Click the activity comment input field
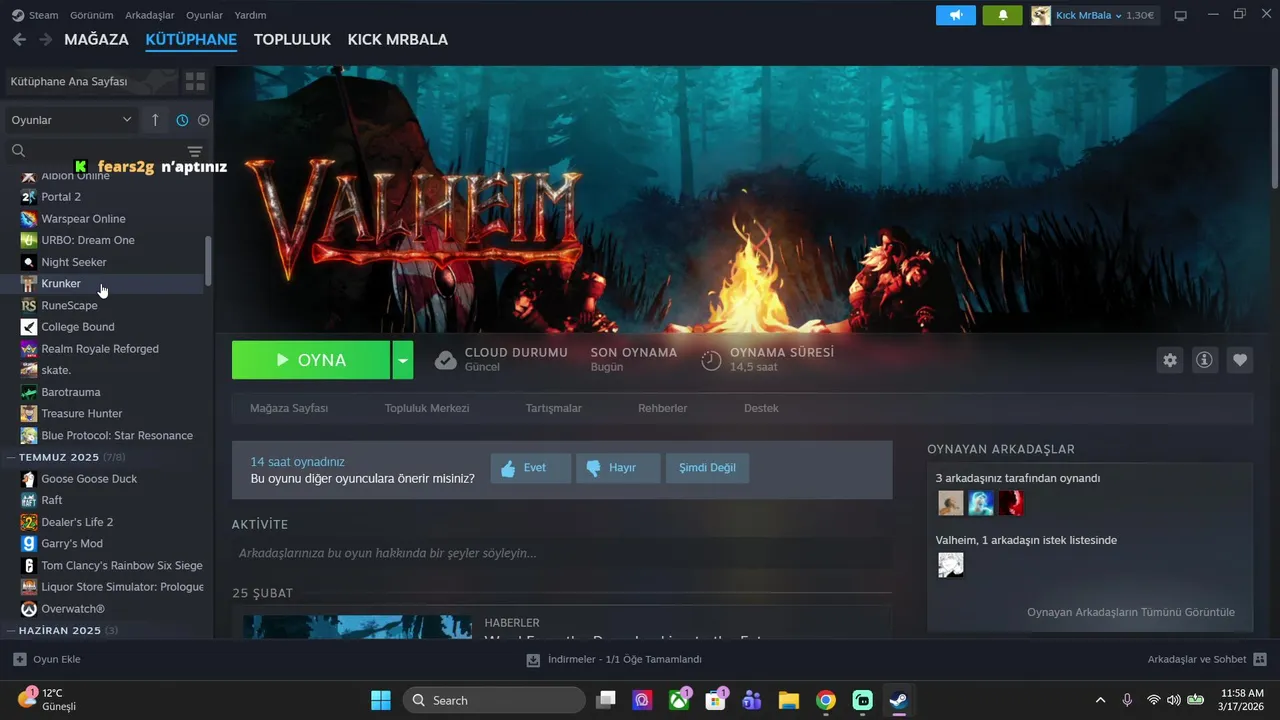Viewport: 1280px width, 720px height. [562, 553]
